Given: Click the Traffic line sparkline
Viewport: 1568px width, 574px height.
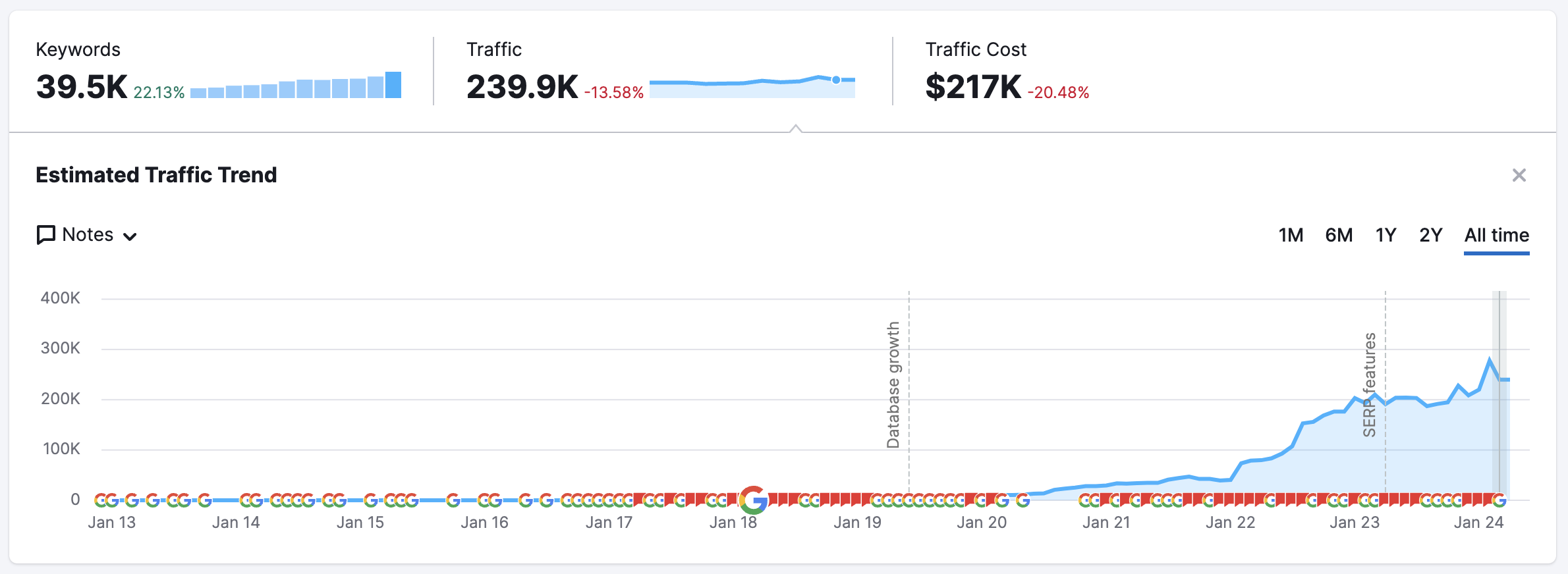Looking at the screenshot, I should (x=752, y=86).
